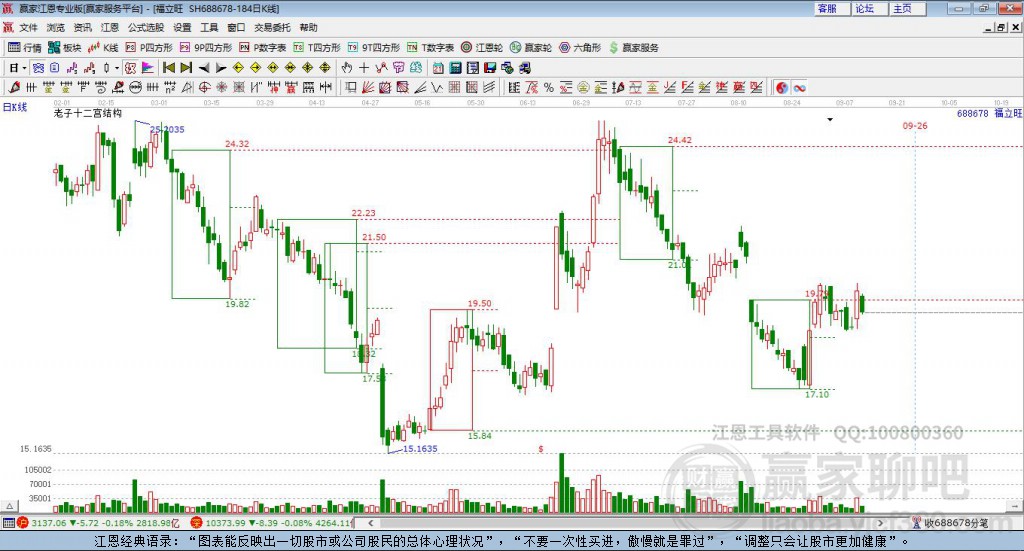Screen dimensions: 1024x551
Task: Open the 帮助 menu
Action: [308, 27]
